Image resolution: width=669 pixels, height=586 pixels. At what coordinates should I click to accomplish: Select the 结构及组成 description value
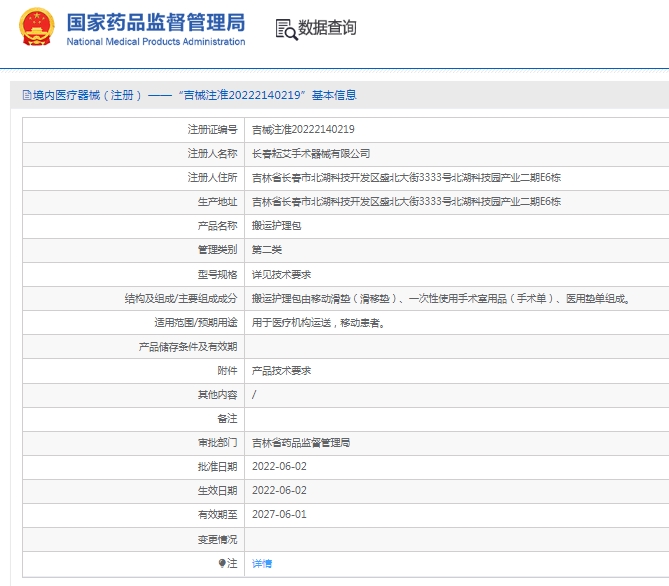441,299
